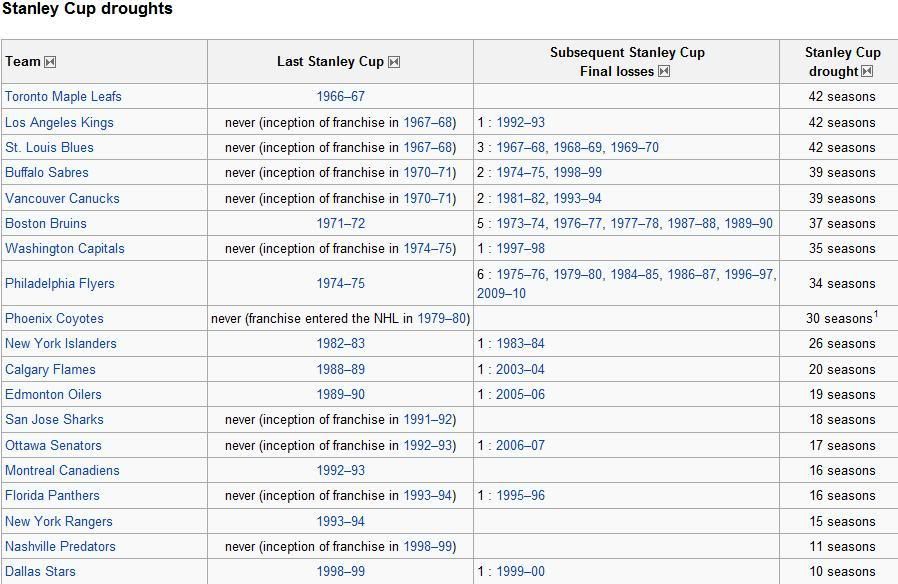Sort by Last Stanley Cup icon
Viewport: 898px width, 584px height.
pos(394,62)
